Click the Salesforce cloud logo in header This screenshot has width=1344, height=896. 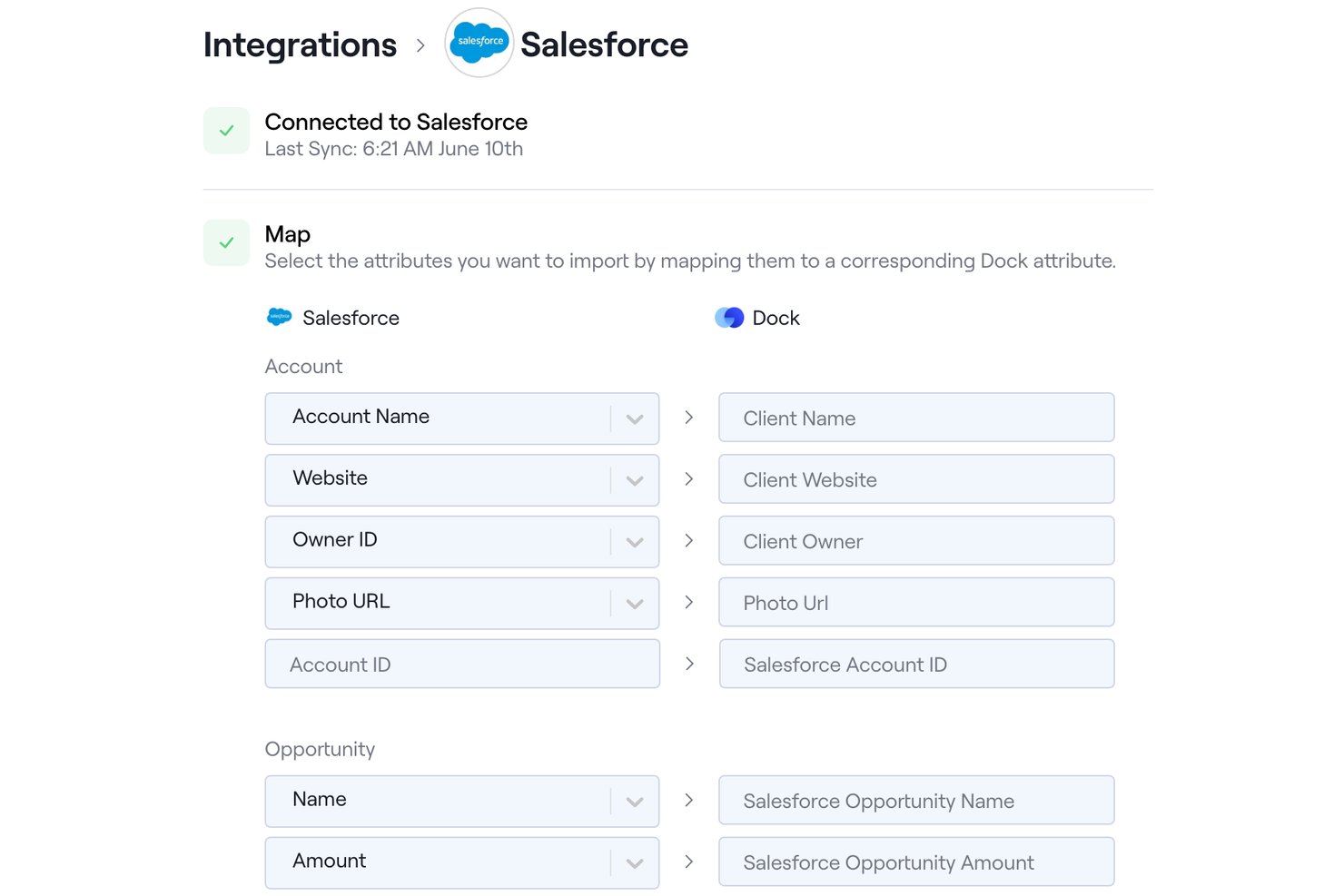tap(479, 43)
